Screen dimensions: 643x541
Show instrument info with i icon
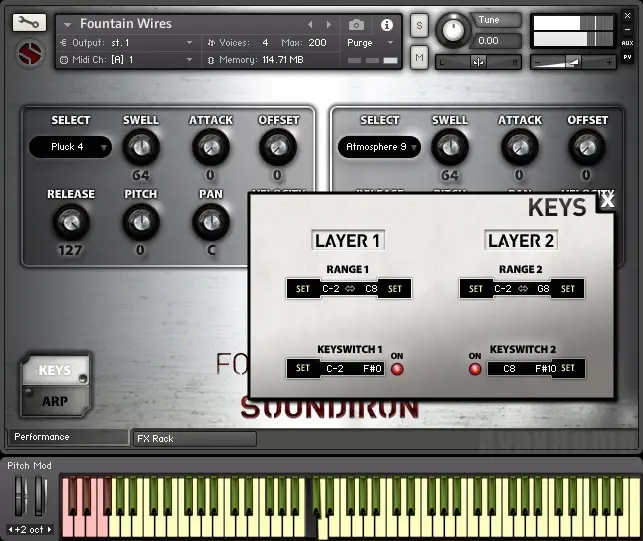point(386,25)
